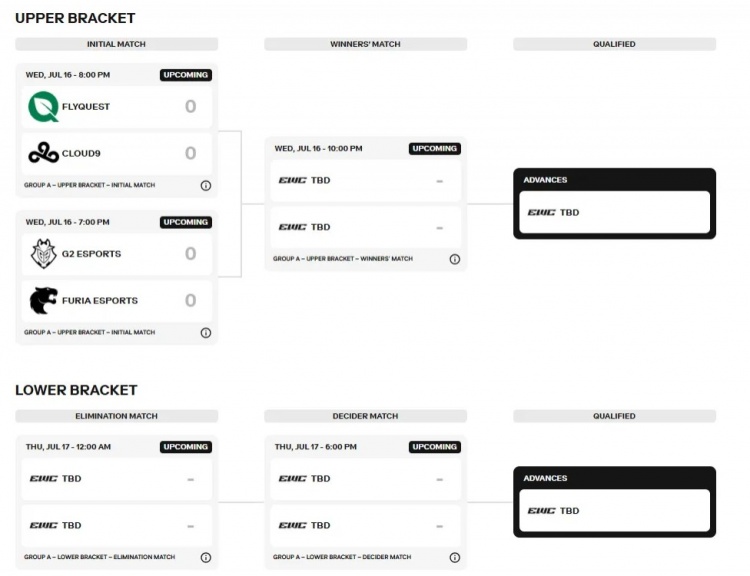This screenshot has height=576, width=750.
Task: Select the Initial Match column header
Action: (x=117, y=44)
